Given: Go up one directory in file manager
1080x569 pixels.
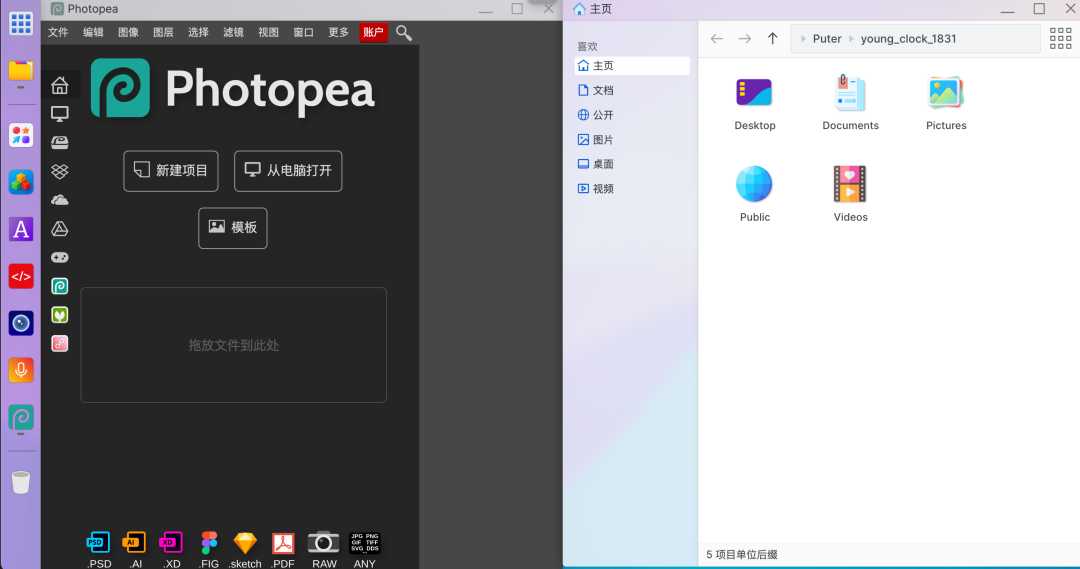Looking at the screenshot, I should pyautogui.click(x=773, y=39).
